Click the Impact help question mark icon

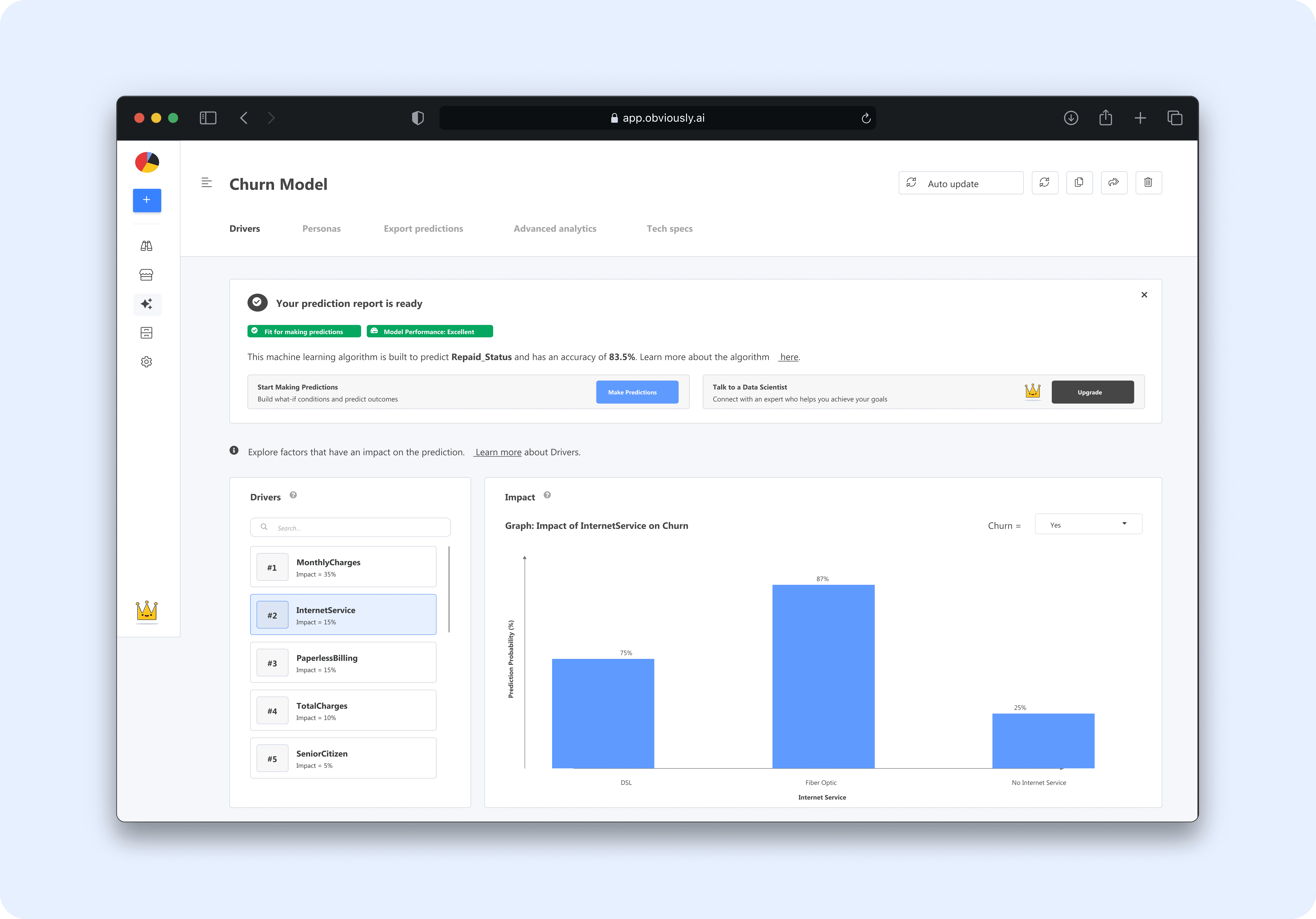[x=547, y=495]
